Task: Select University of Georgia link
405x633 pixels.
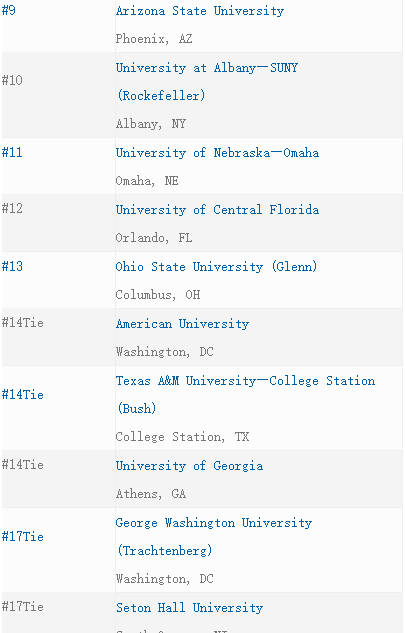Action: [189, 466]
